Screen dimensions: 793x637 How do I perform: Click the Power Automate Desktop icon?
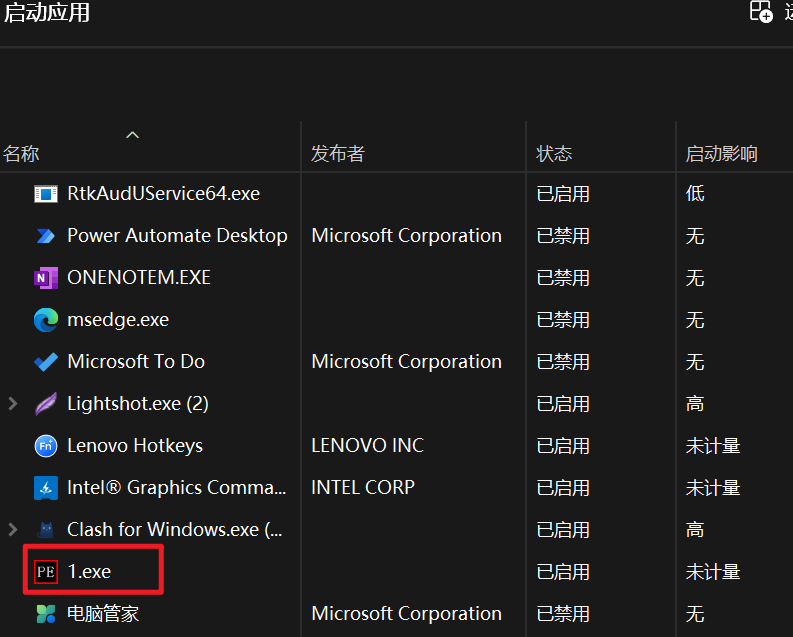pyautogui.click(x=46, y=236)
